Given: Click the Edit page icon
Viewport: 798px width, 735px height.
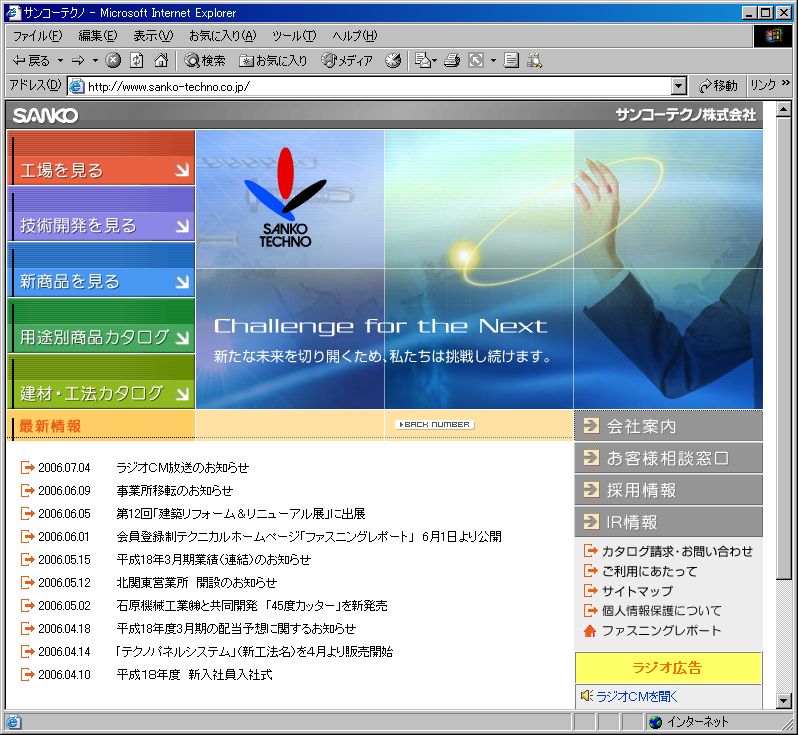Looking at the screenshot, I should pyautogui.click(x=476, y=61).
